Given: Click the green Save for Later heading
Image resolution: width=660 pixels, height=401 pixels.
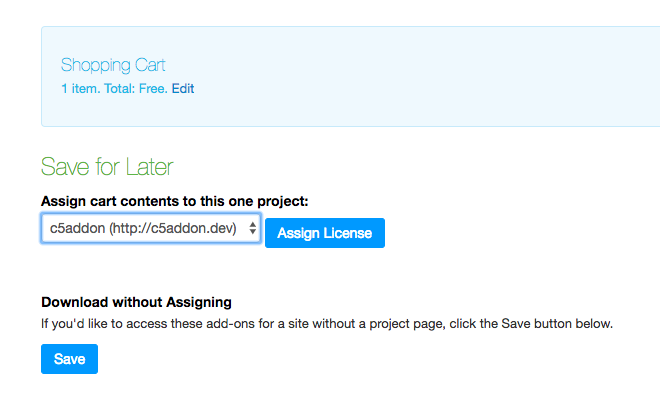Looking at the screenshot, I should 107,166.
